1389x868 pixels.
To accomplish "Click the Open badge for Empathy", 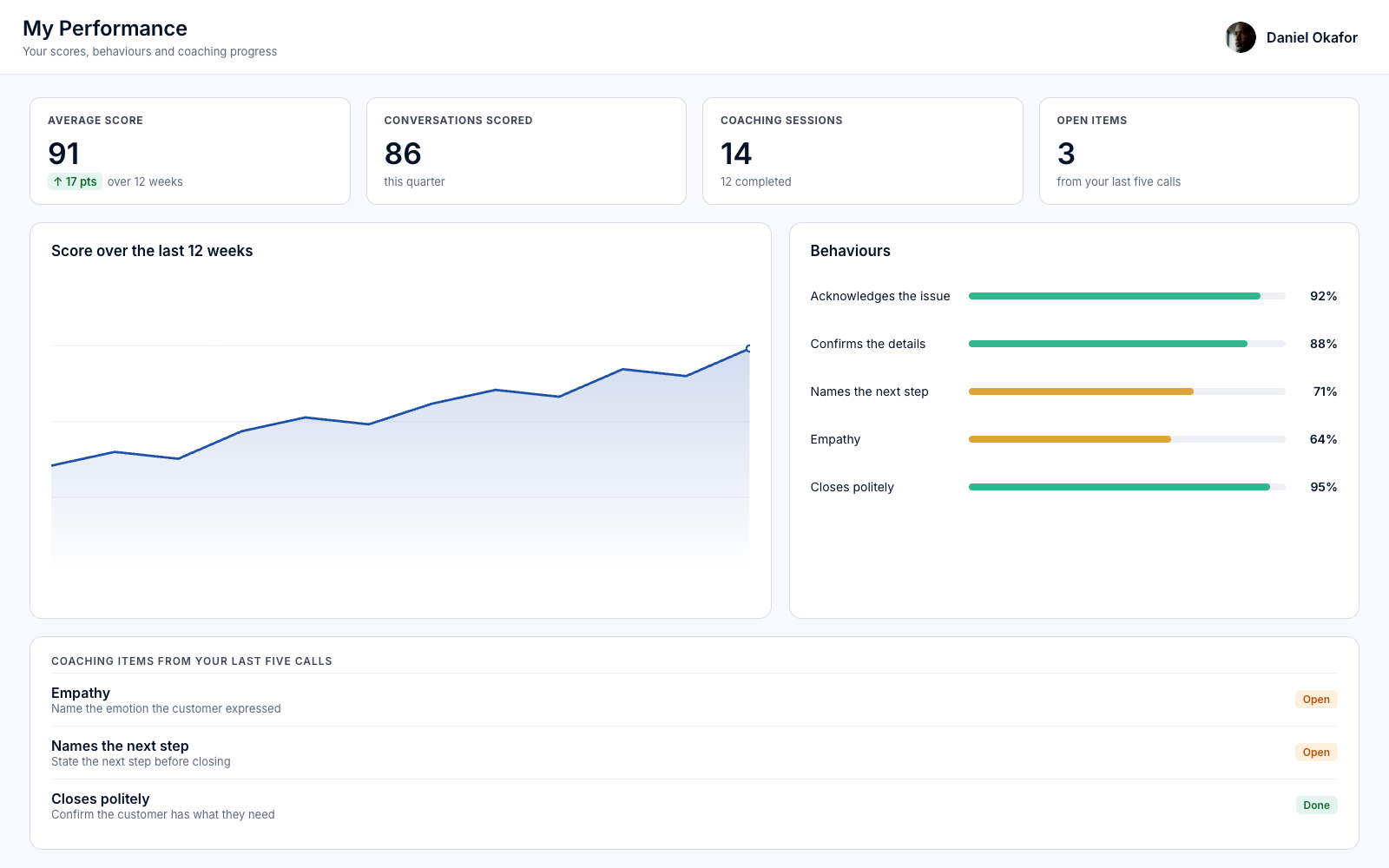I will [x=1316, y=700].
